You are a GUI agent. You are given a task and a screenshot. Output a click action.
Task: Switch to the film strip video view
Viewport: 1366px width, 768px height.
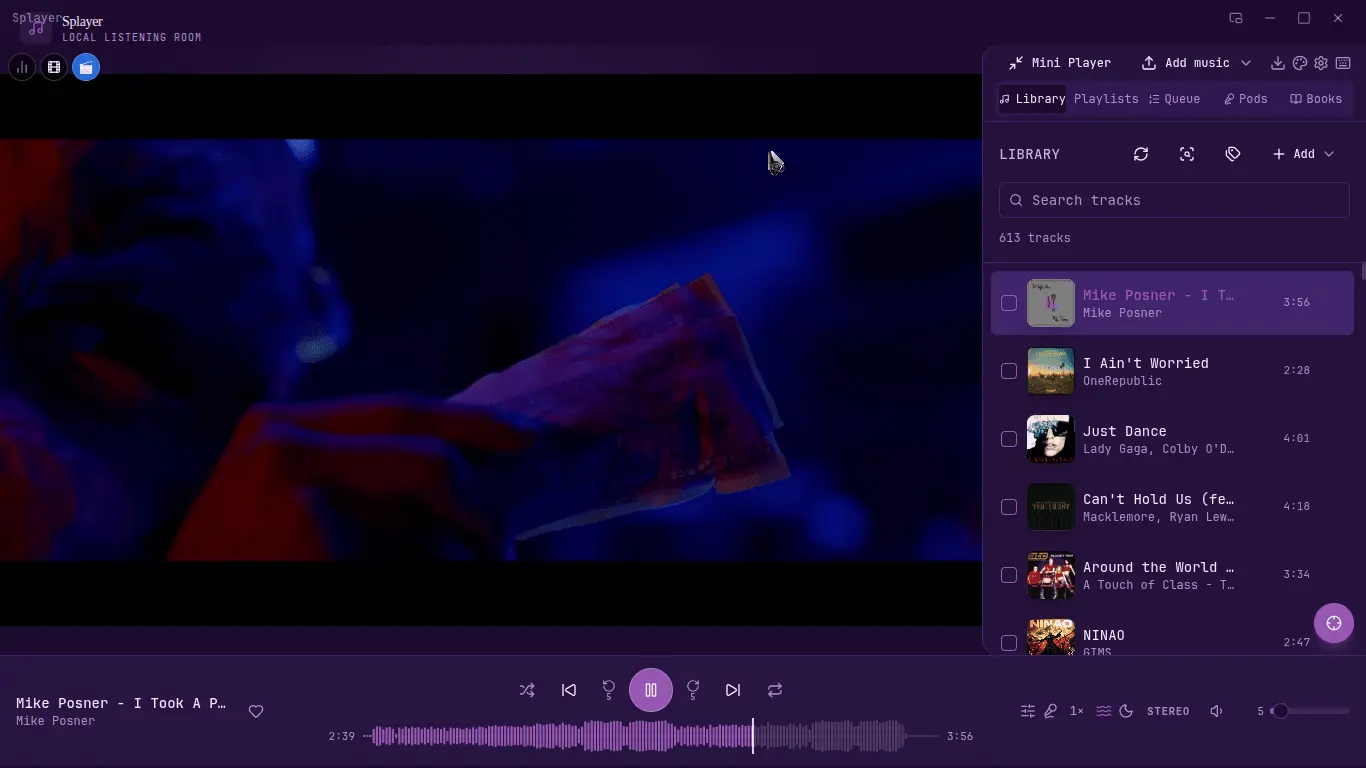(x=54, y=67)
